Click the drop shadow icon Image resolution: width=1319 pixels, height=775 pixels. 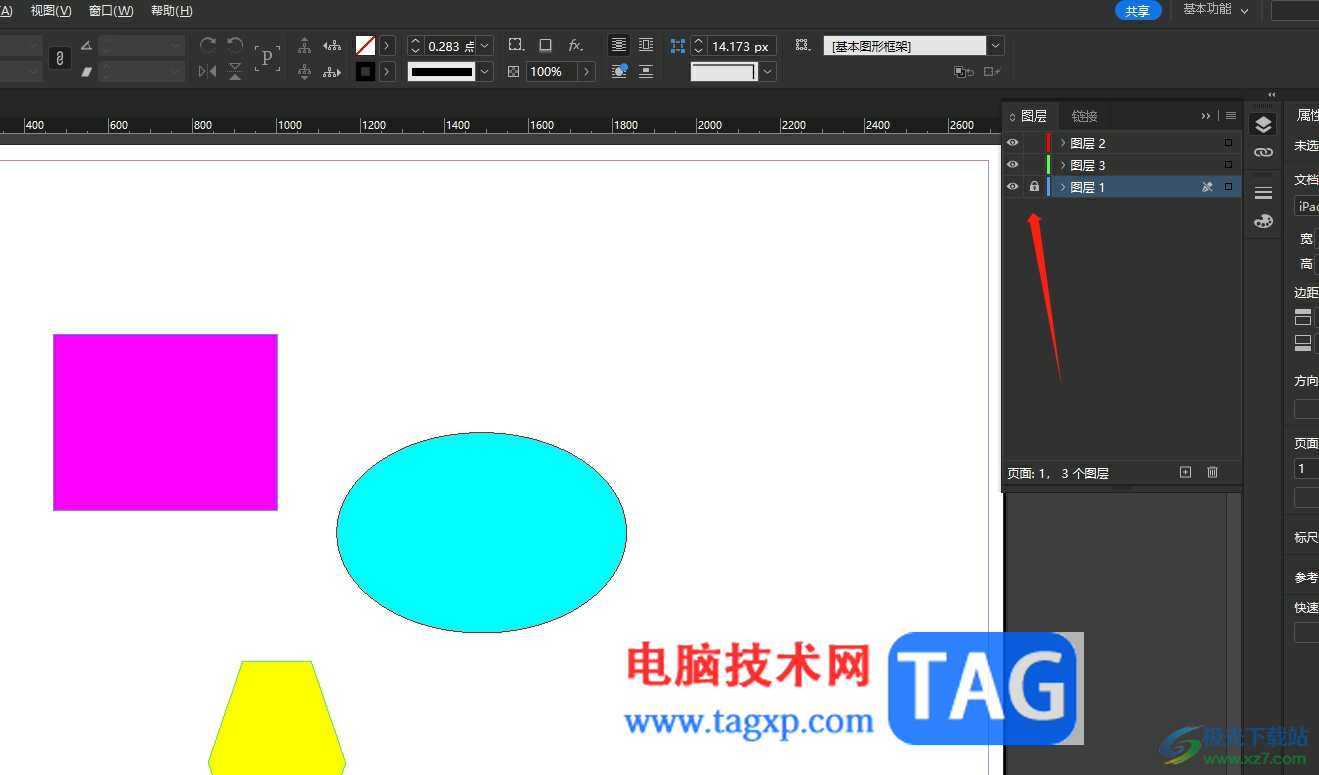545,45
